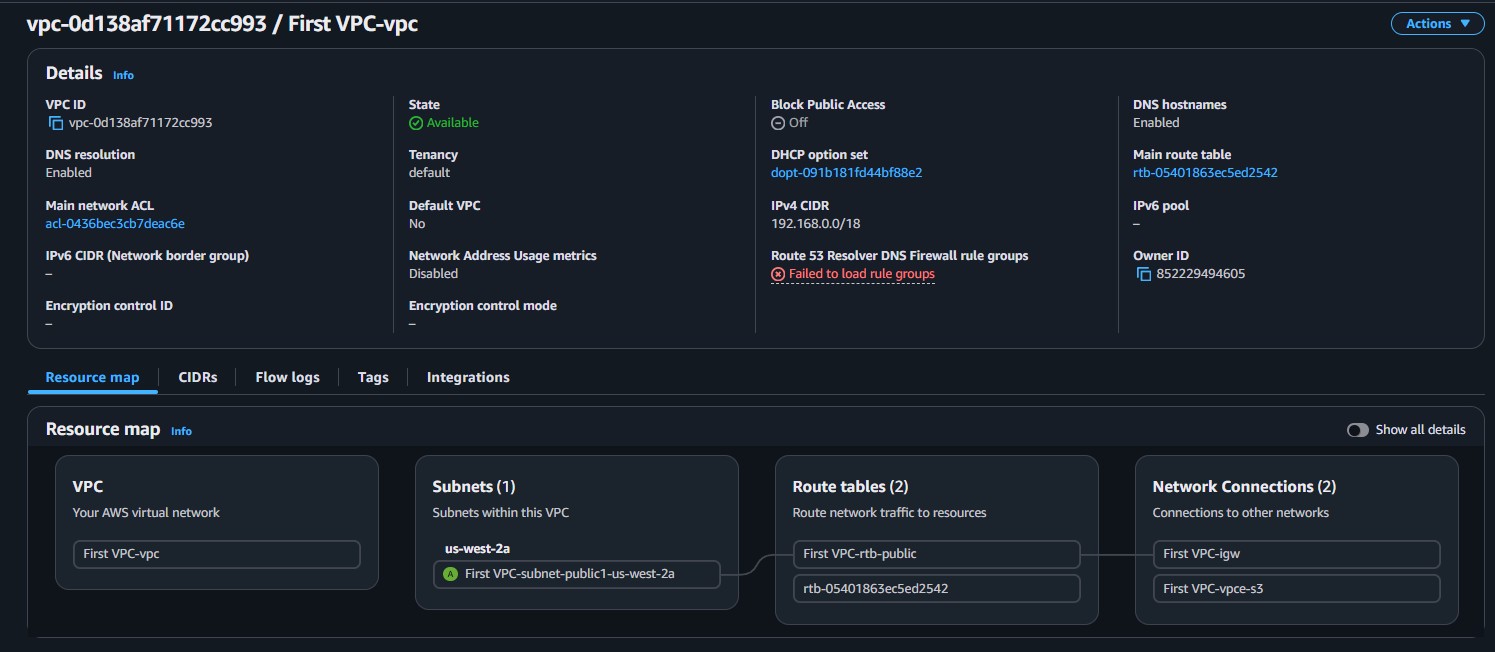Select First VPC-rtb-public in Route tables
This screenshot has height=652, width=1495.
pyautogui.click(x=936, y=553)
